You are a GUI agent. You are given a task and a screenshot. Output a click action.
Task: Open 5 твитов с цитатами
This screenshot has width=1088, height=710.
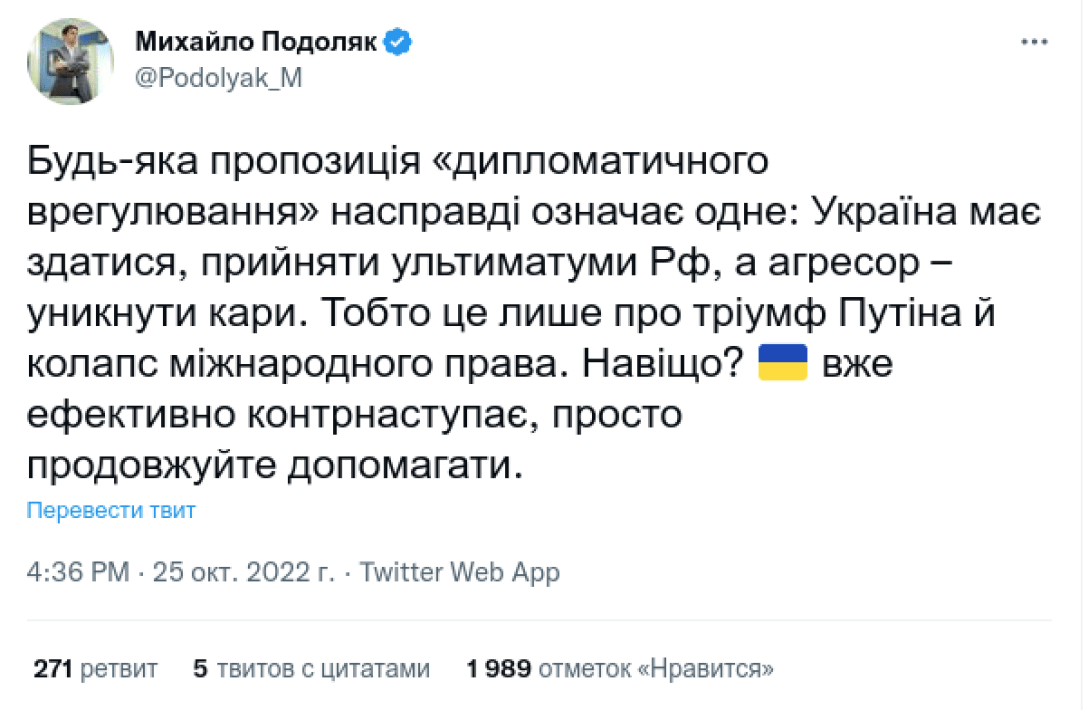tap(311, 668)
